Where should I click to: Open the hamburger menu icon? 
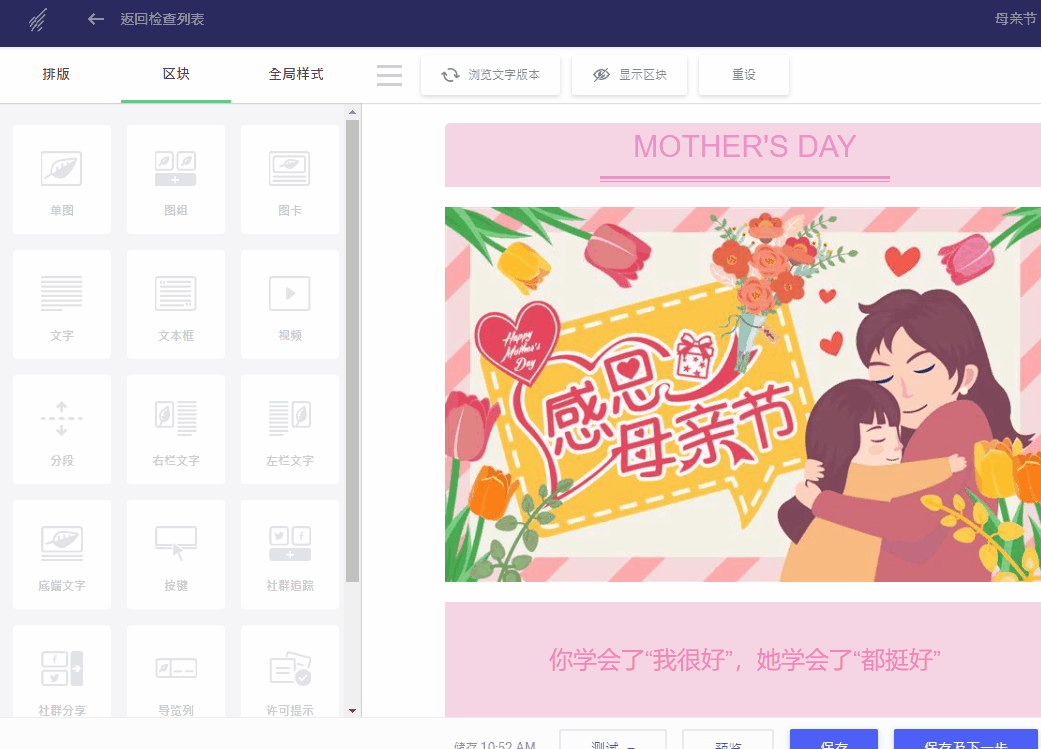[x=389, y=75]
